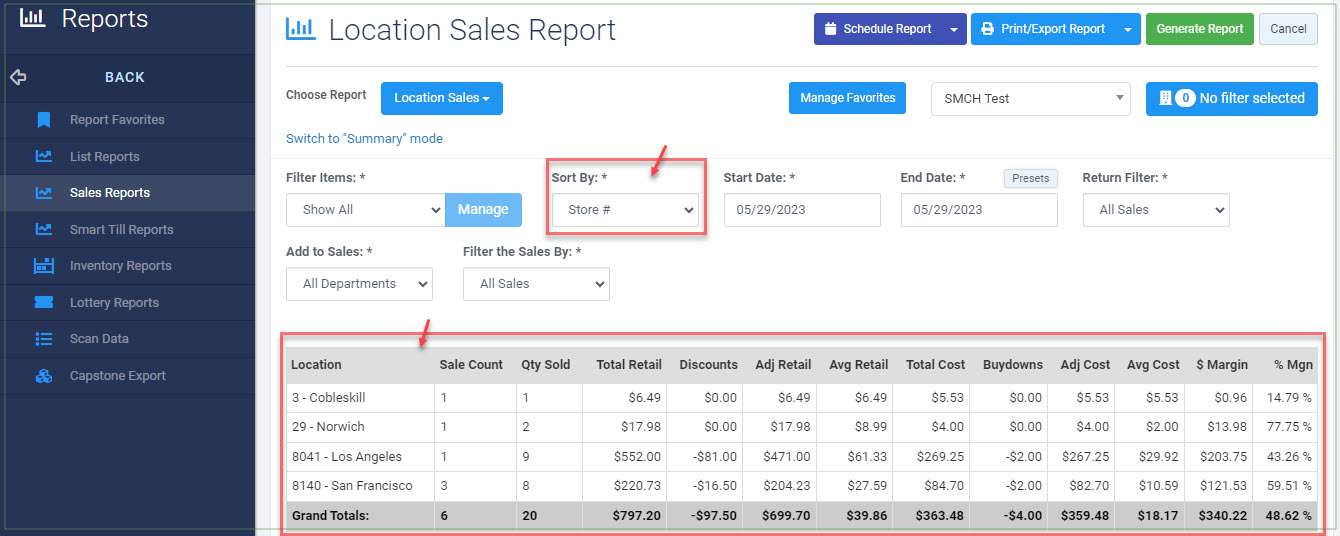Open the Sort By dropdown
Screen dimensions: 1340x536
(625, 210)
